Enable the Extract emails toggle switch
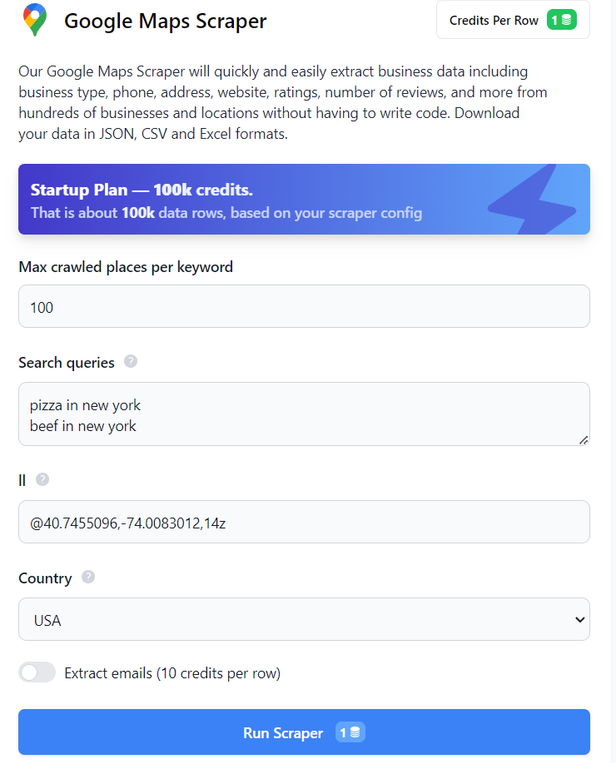The width and height of the screenshot is (616, 763). click(x=37, y=673)
